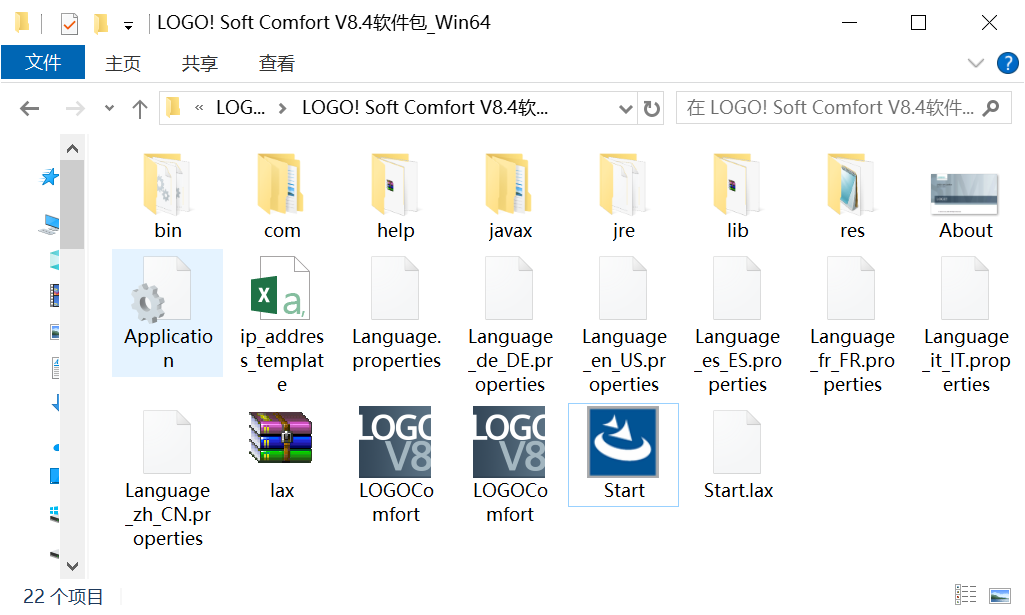Show hidden breadcrumb path levels
The image size is (1025, 615).
click(199, 108)
